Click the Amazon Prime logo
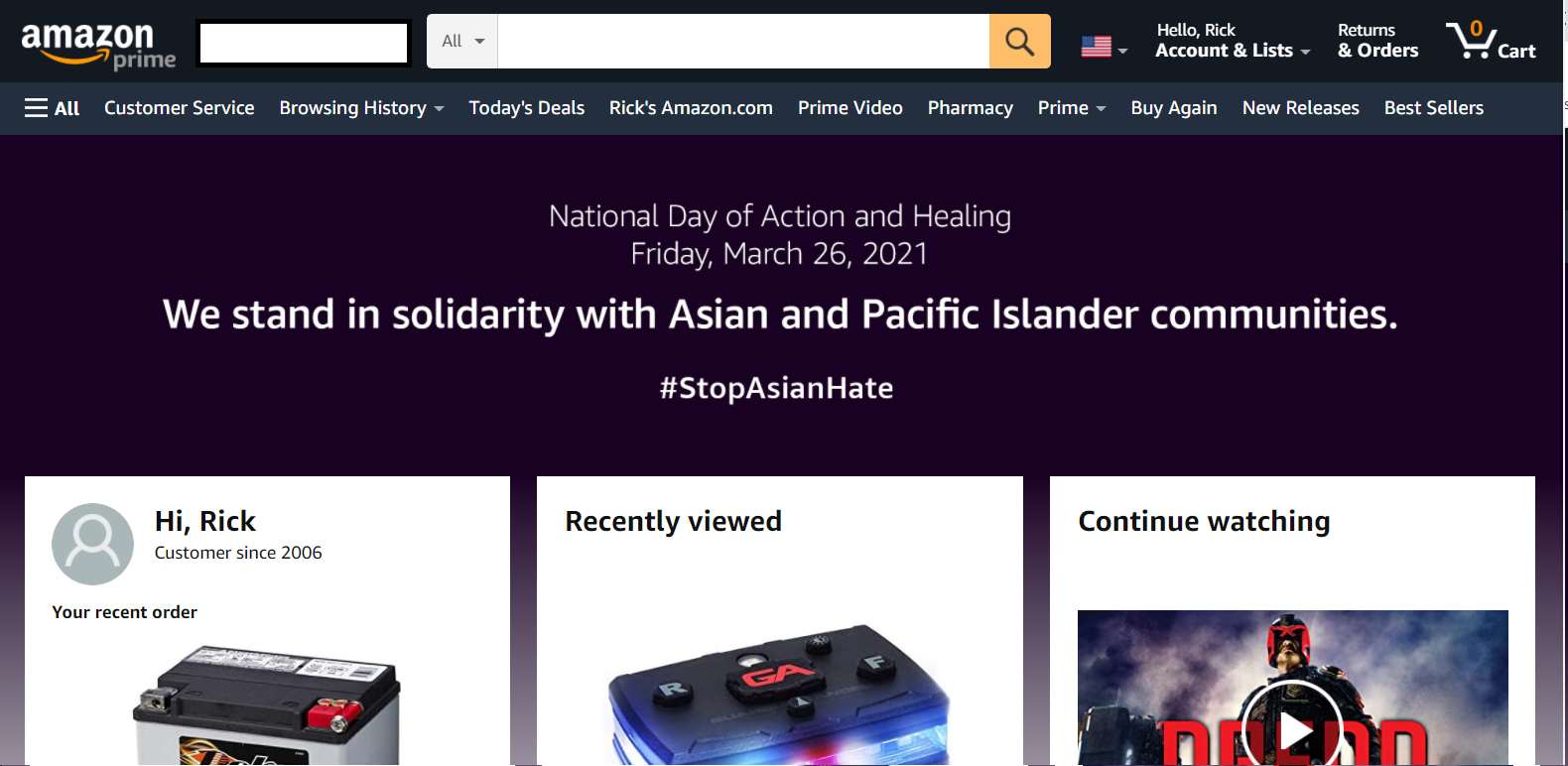The height and width of the screenshot is (766, 1568). click(98, 46)
